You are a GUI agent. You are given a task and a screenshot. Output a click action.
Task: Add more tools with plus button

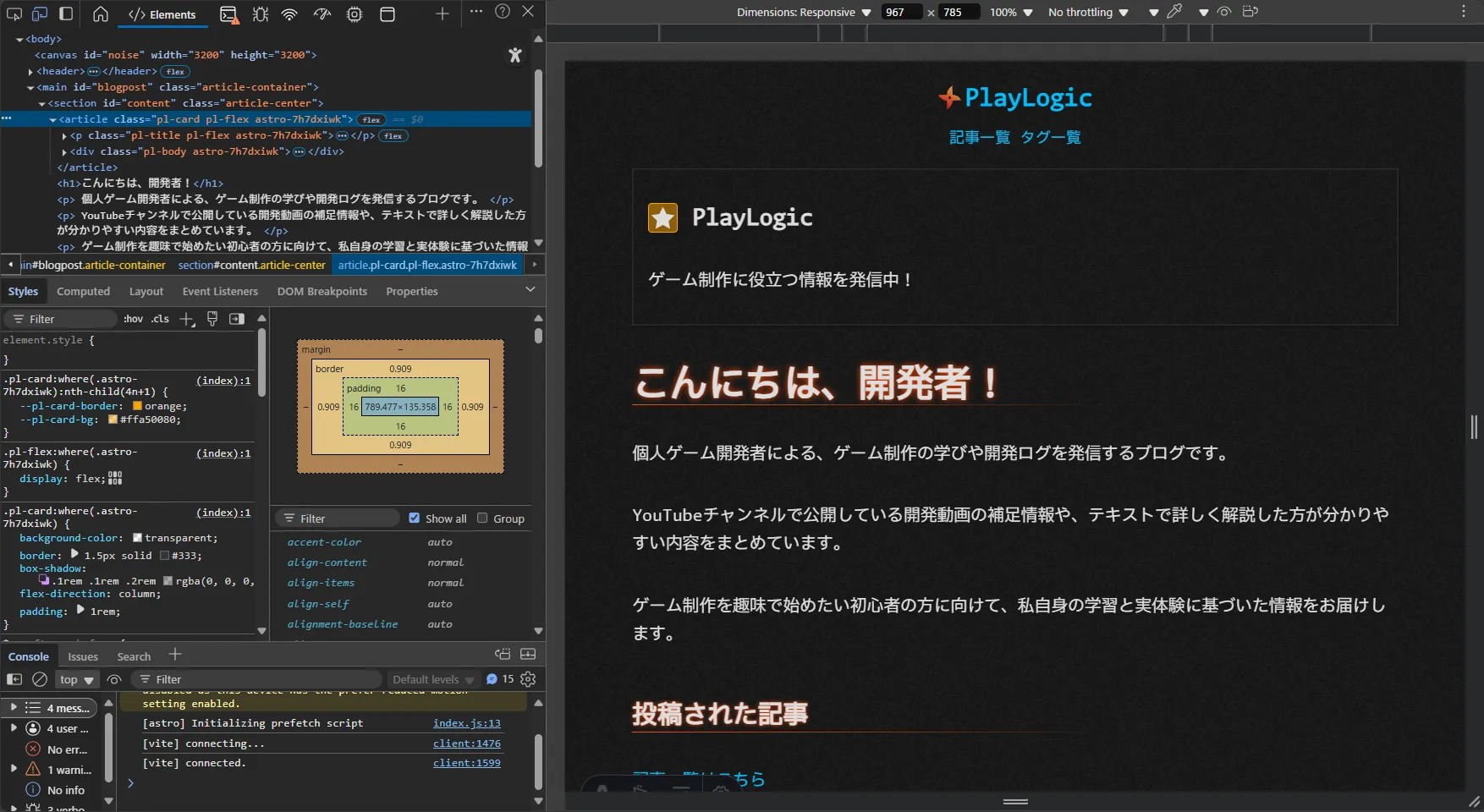tap(442, 14)
